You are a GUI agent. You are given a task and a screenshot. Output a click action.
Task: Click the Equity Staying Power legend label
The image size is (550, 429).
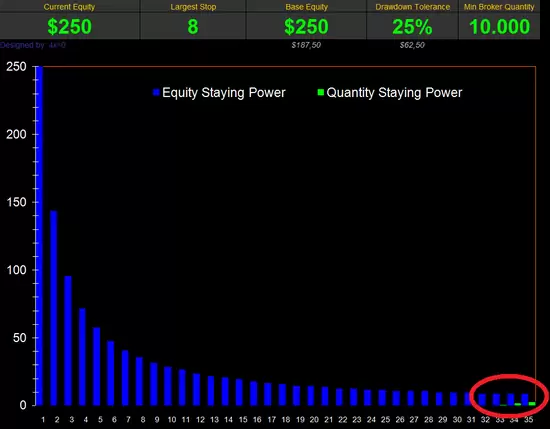224,93
